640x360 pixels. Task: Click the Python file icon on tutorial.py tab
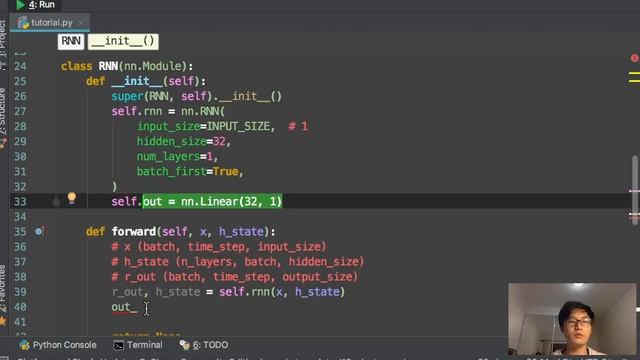23,23
